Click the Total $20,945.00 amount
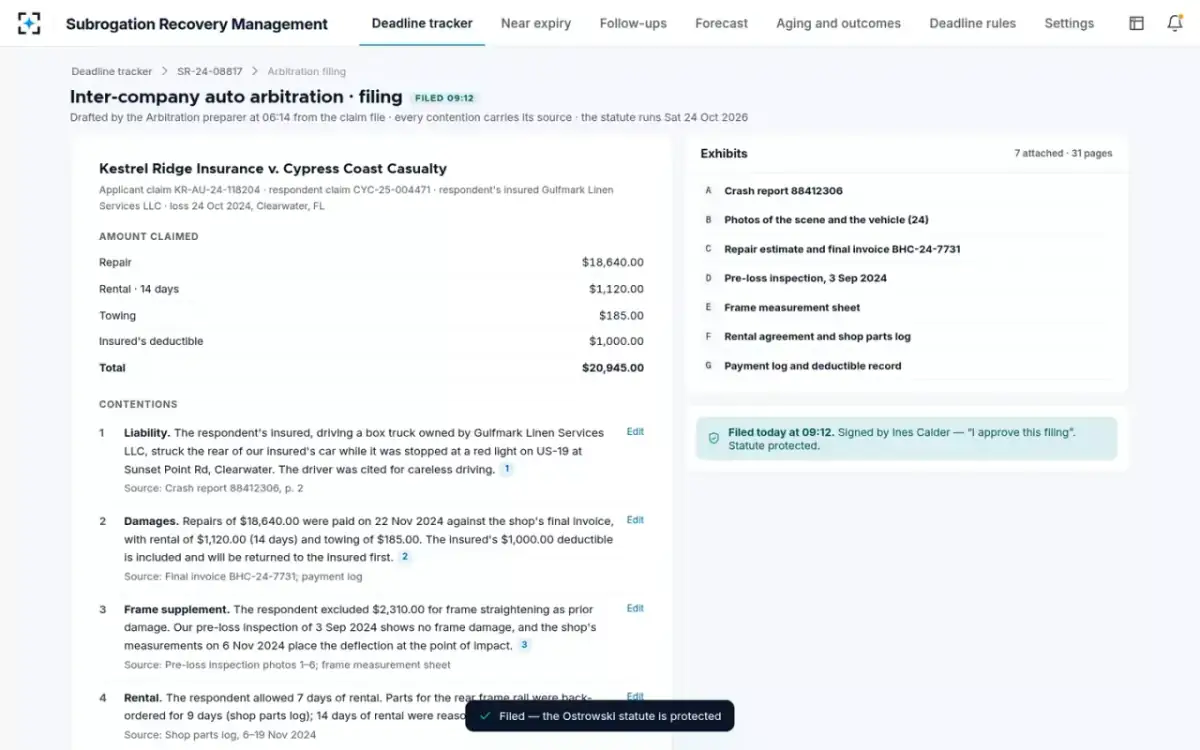This screenshot has height=750, width=1200. tap(613, 368)
